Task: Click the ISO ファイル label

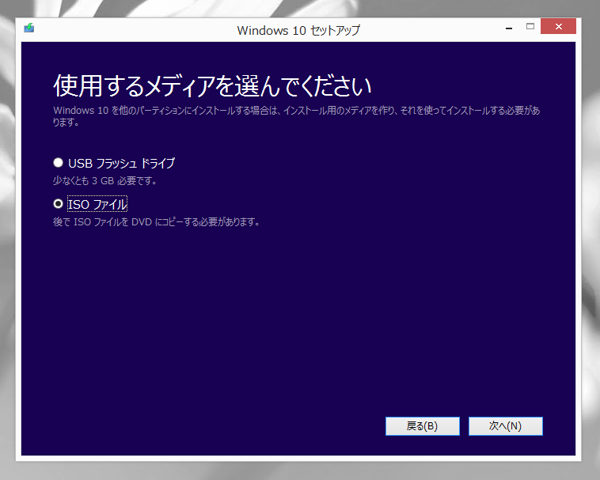Action: pos(97,204)
